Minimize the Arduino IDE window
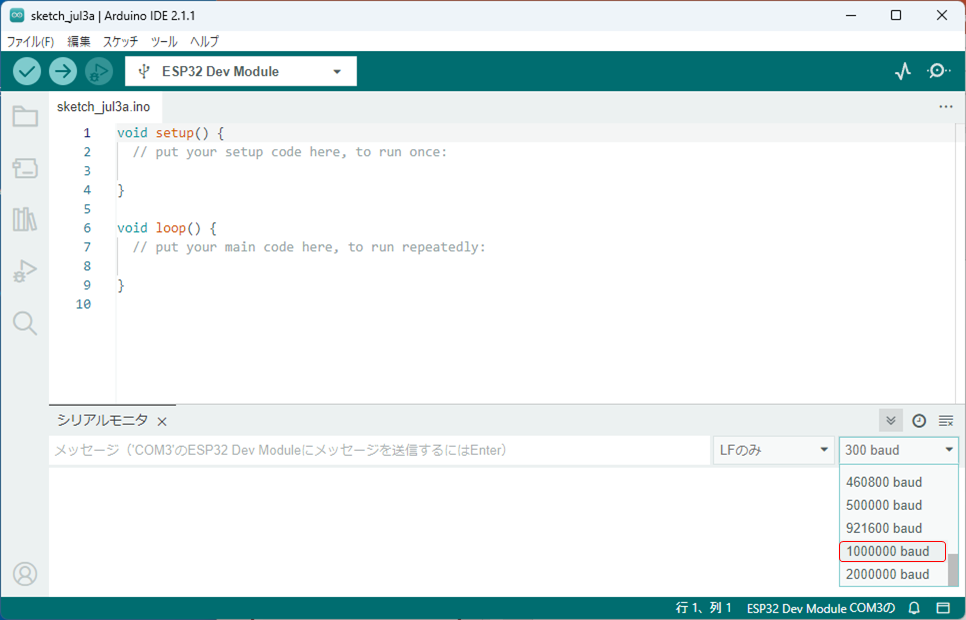This screenshot has width=966, height=620. (851, 15)
